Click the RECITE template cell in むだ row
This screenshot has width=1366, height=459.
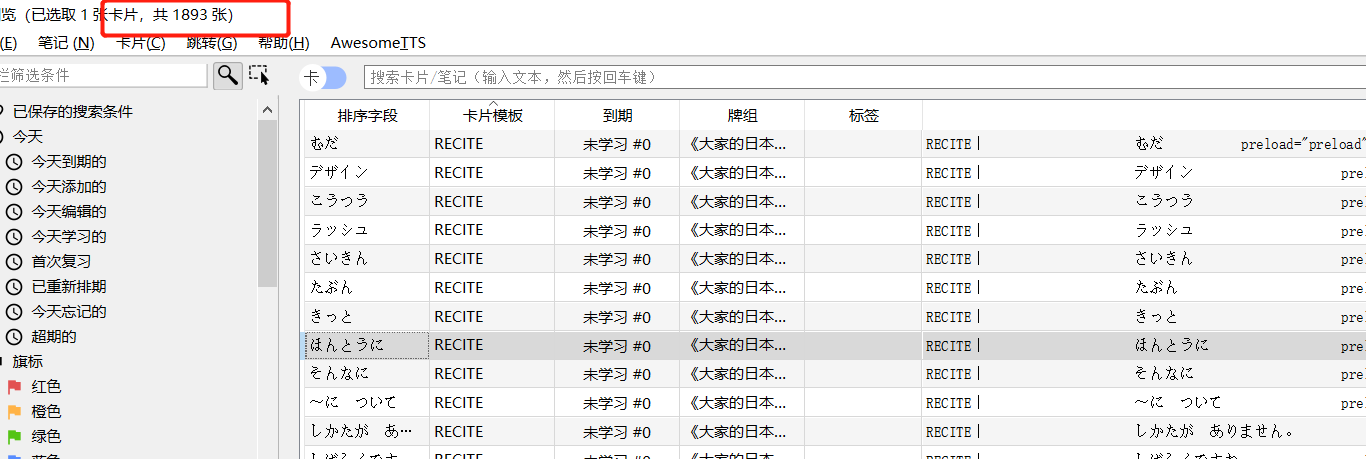(492, 144)
